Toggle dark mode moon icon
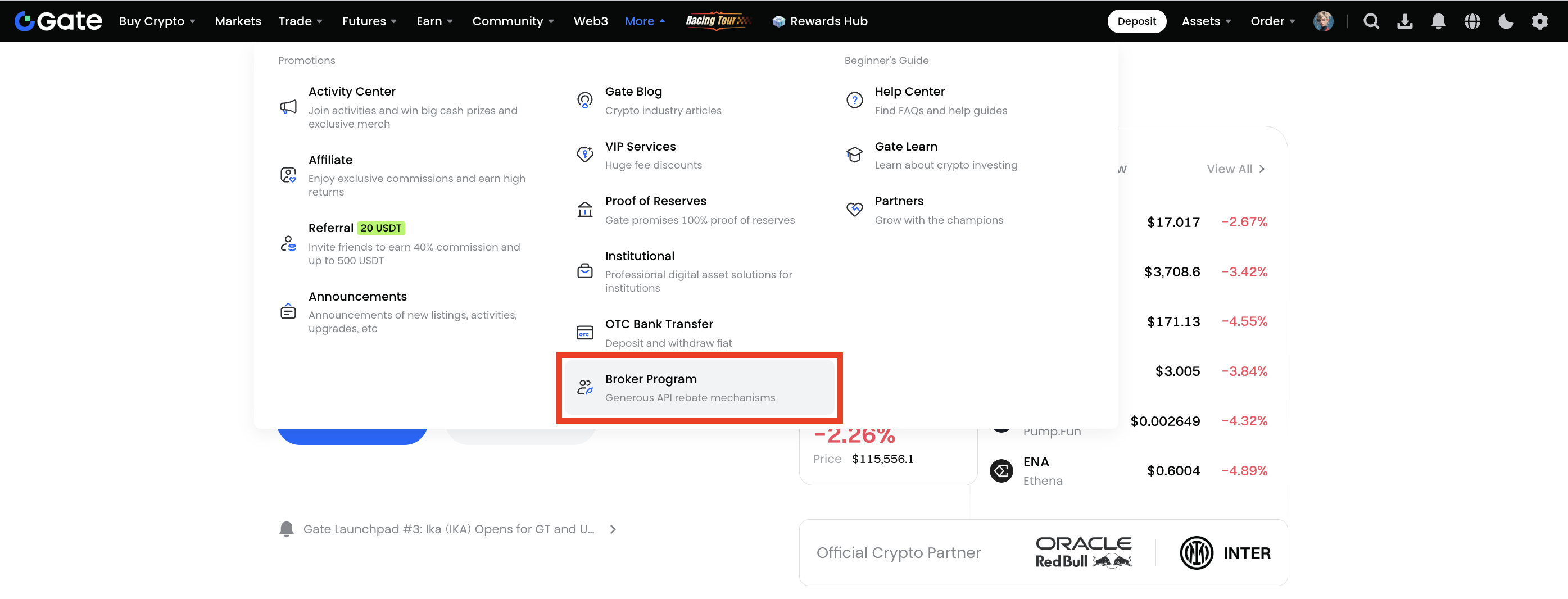 [x=1505, y=21]
